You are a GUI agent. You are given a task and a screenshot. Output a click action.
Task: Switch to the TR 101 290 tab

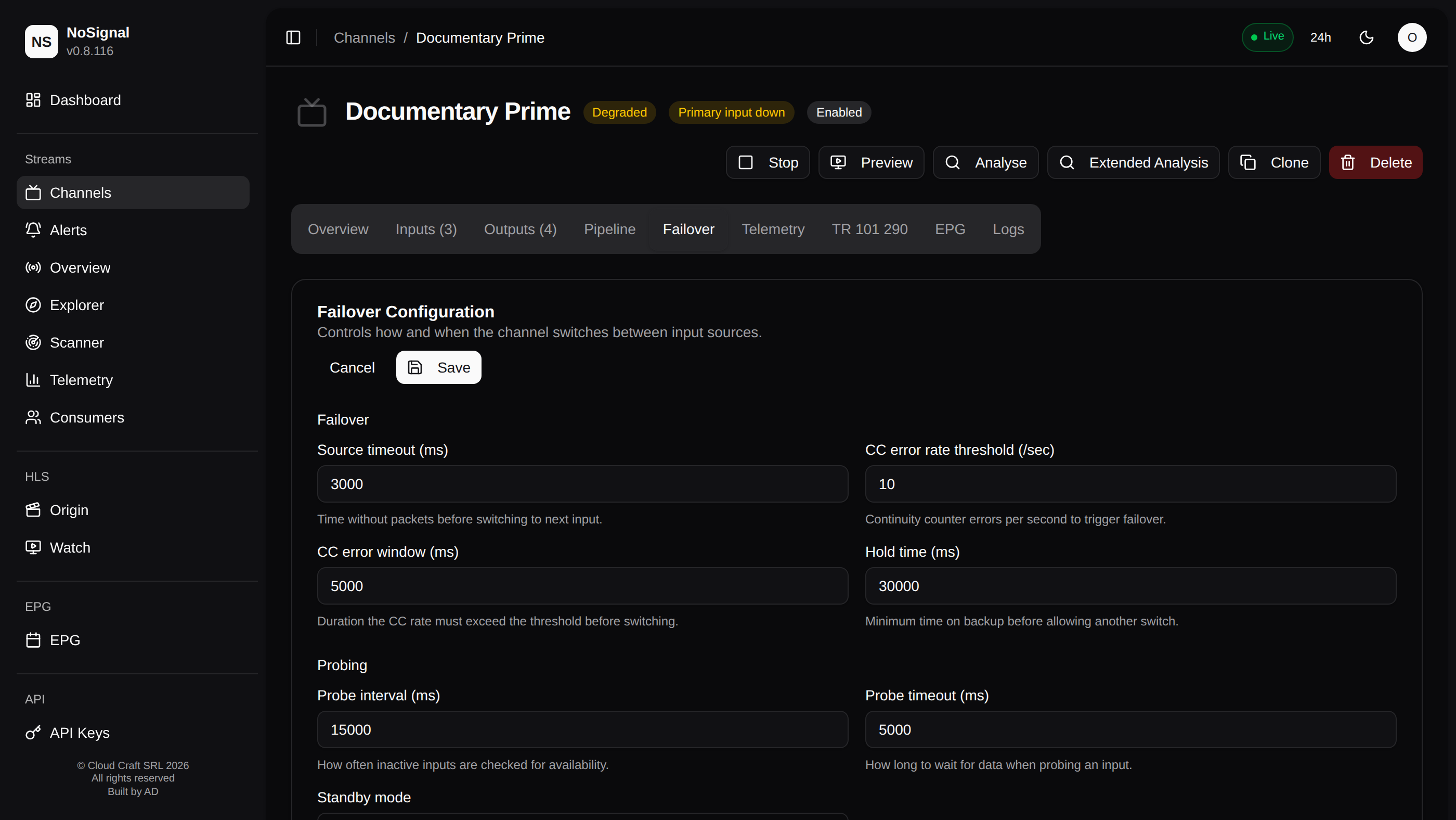click(869, 229)
